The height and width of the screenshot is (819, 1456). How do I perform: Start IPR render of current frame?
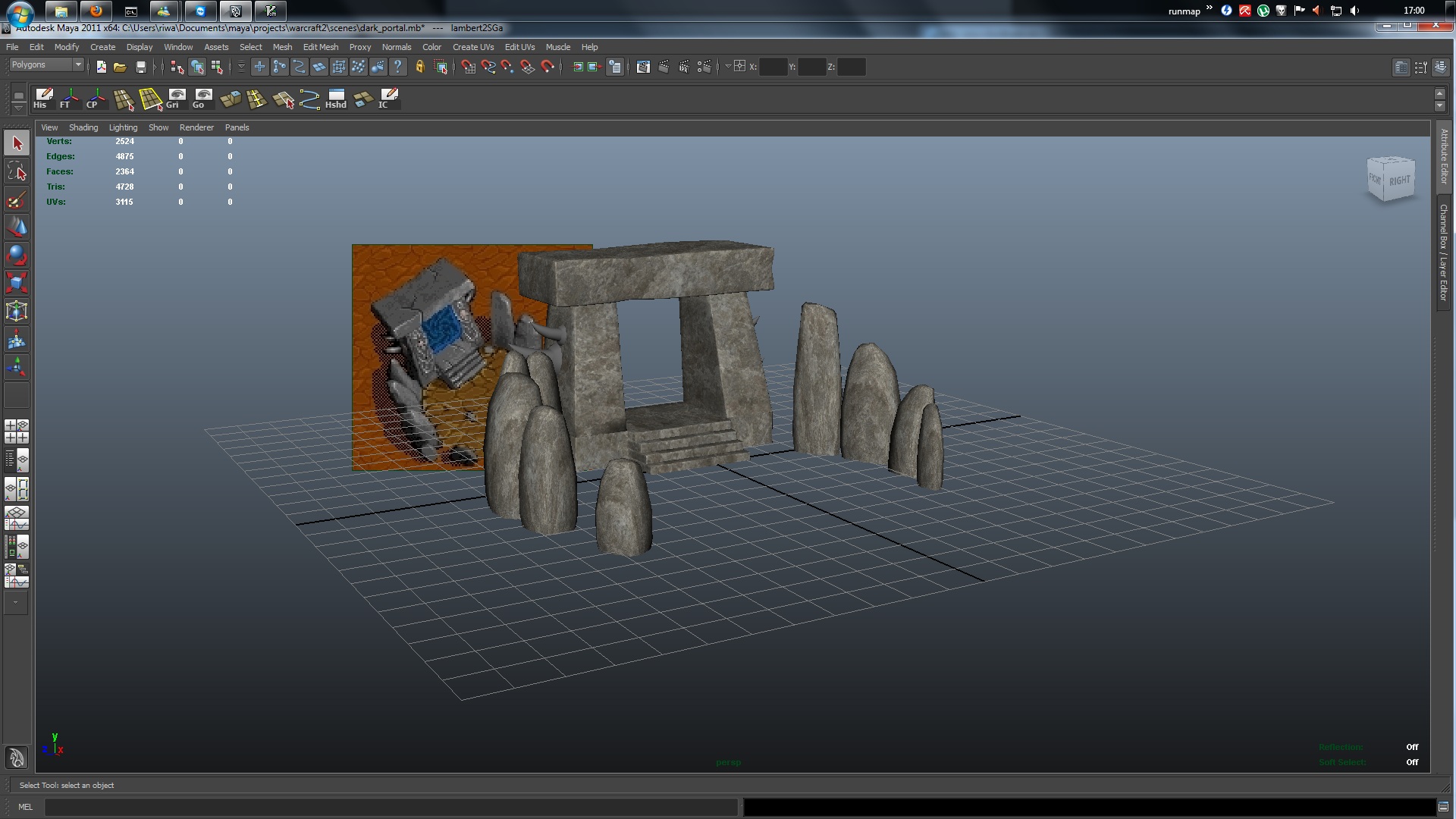pos(684,67)
